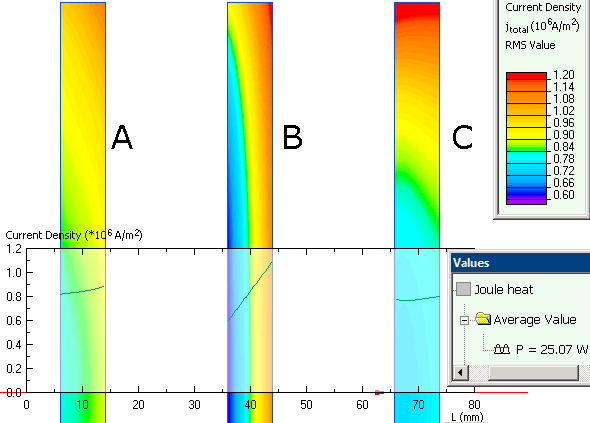Click the 1.2 y-axis tick label
The height and width of the screenshot is (423, 590).
14,248
